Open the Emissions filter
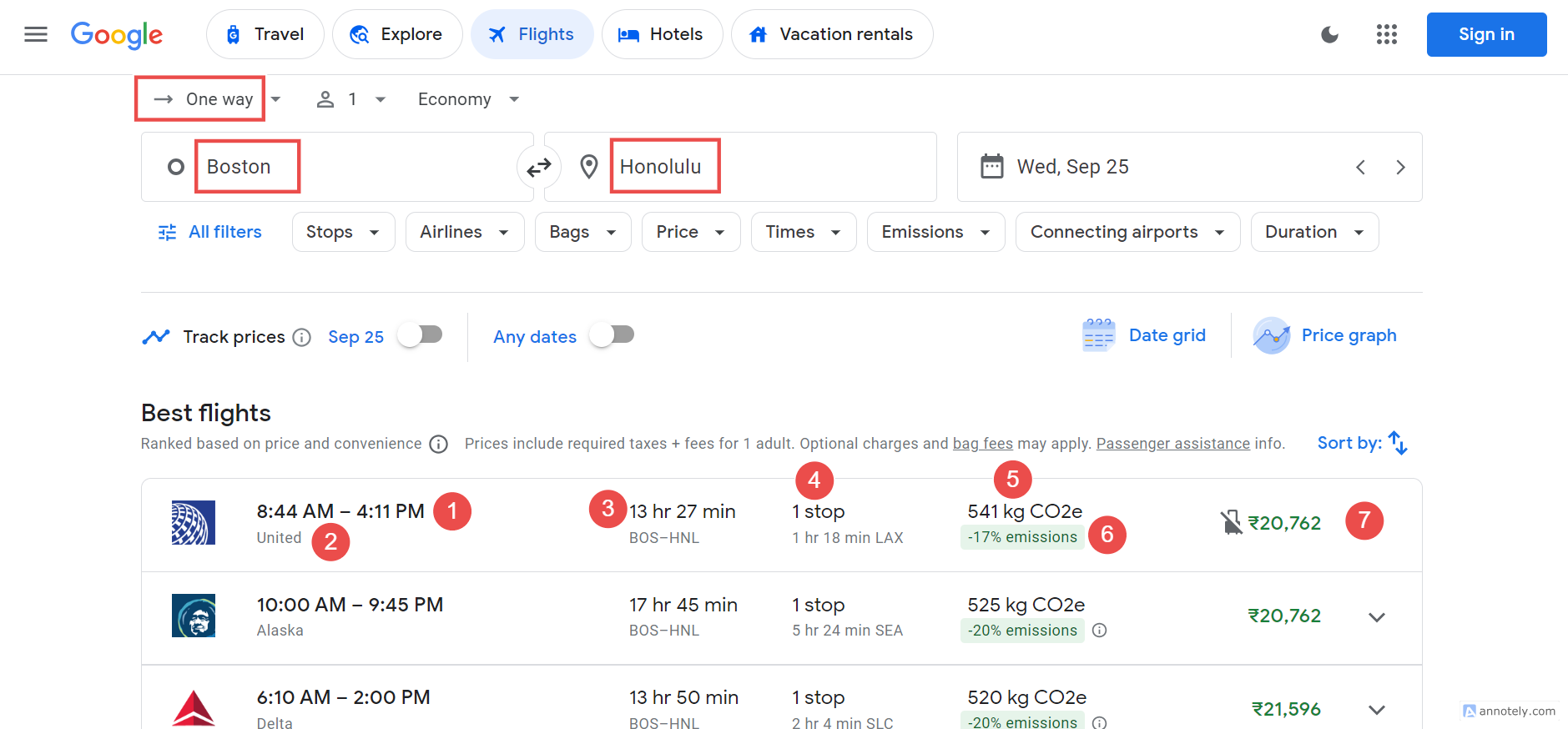The height and width of the screenshot is (729, 1568). (935, 232)
